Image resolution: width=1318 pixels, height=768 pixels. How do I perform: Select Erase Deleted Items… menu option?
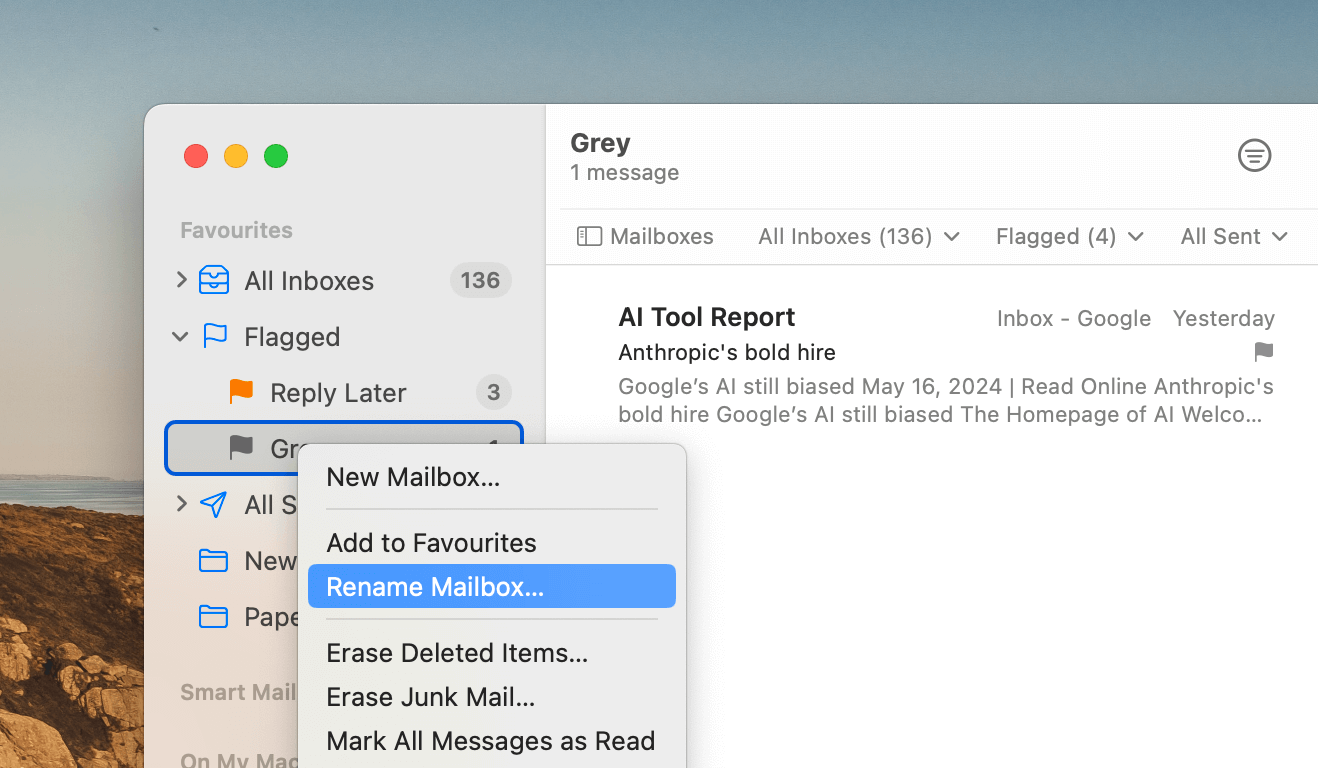(x=457, y=653)
